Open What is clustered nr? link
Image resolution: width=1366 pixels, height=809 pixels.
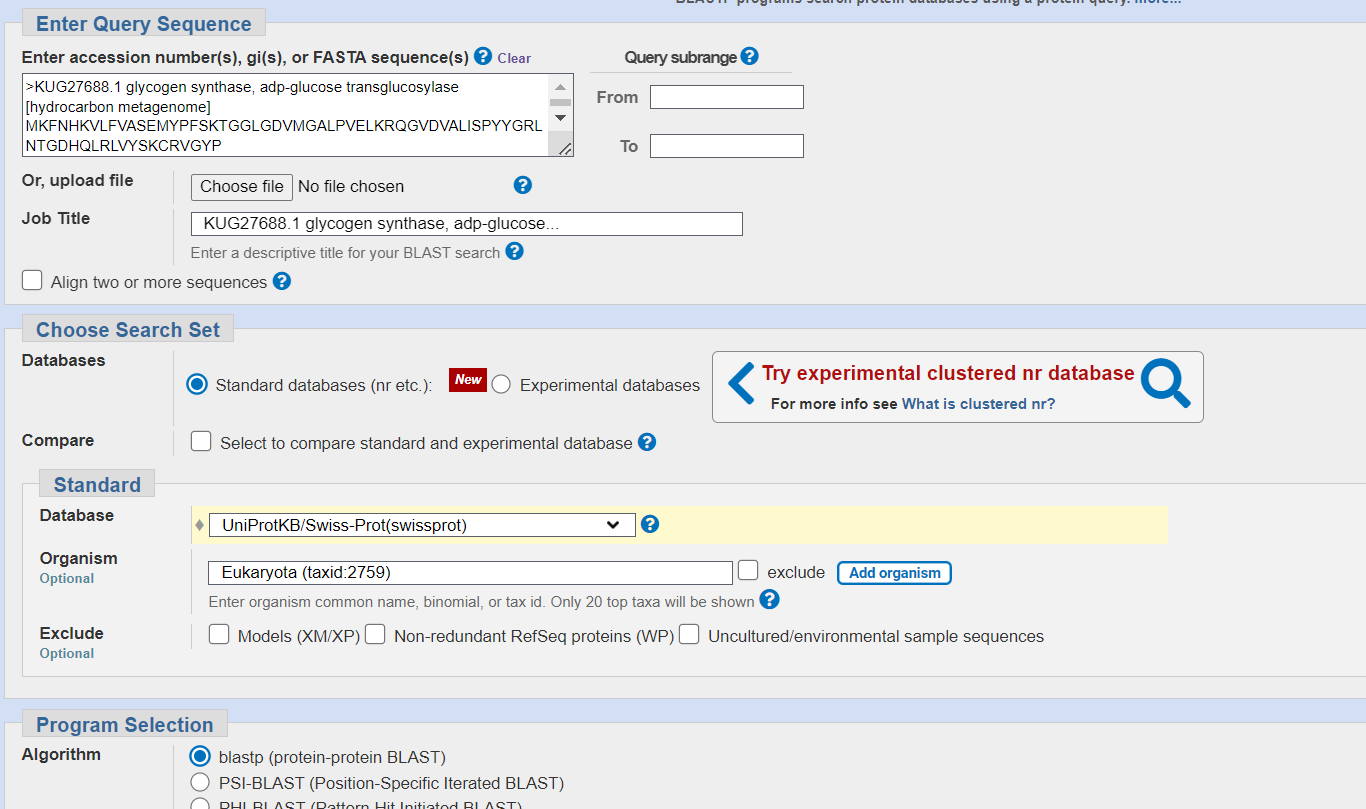pyautogui.click(x=978, y=404)
